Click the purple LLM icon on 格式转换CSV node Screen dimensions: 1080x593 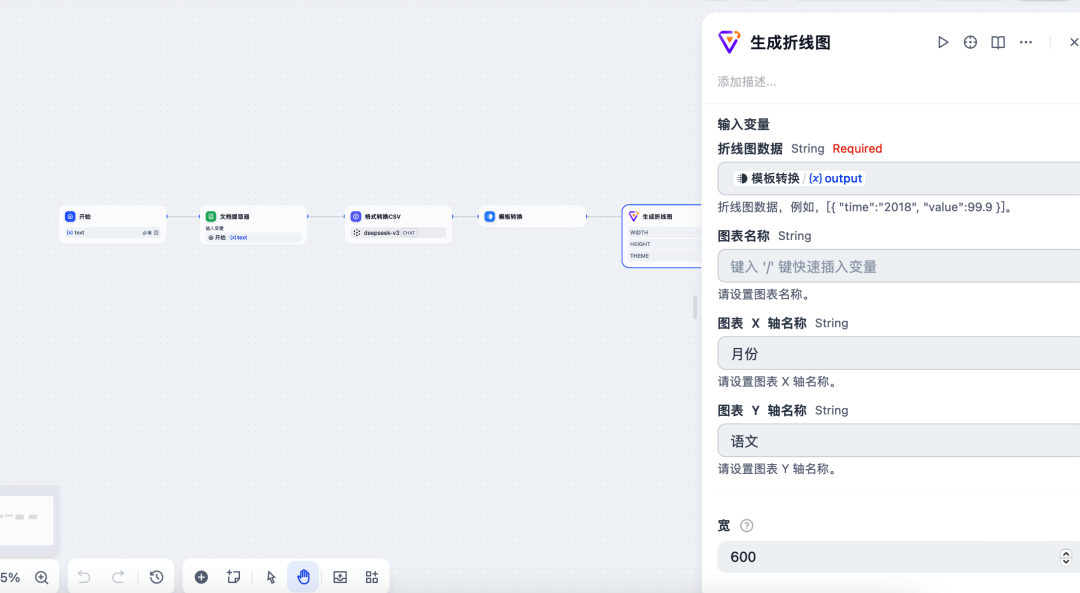coord(355,216)
